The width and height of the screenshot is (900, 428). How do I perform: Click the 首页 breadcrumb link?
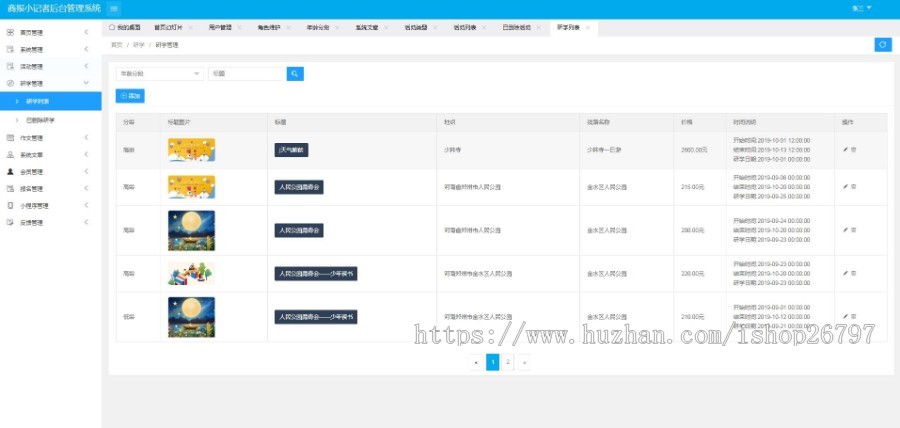(x=117, y=45)
